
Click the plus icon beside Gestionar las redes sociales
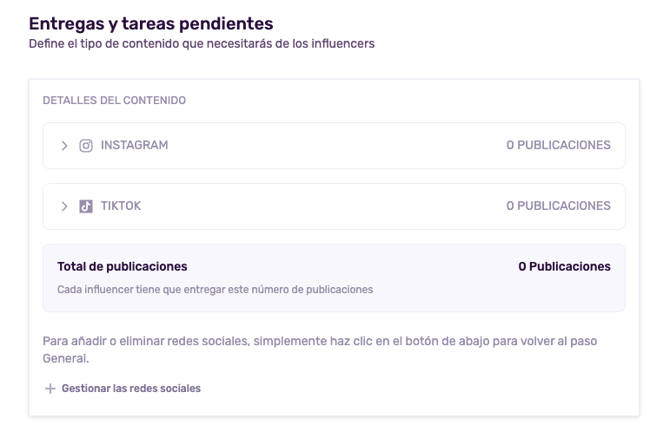click(50, 389)
